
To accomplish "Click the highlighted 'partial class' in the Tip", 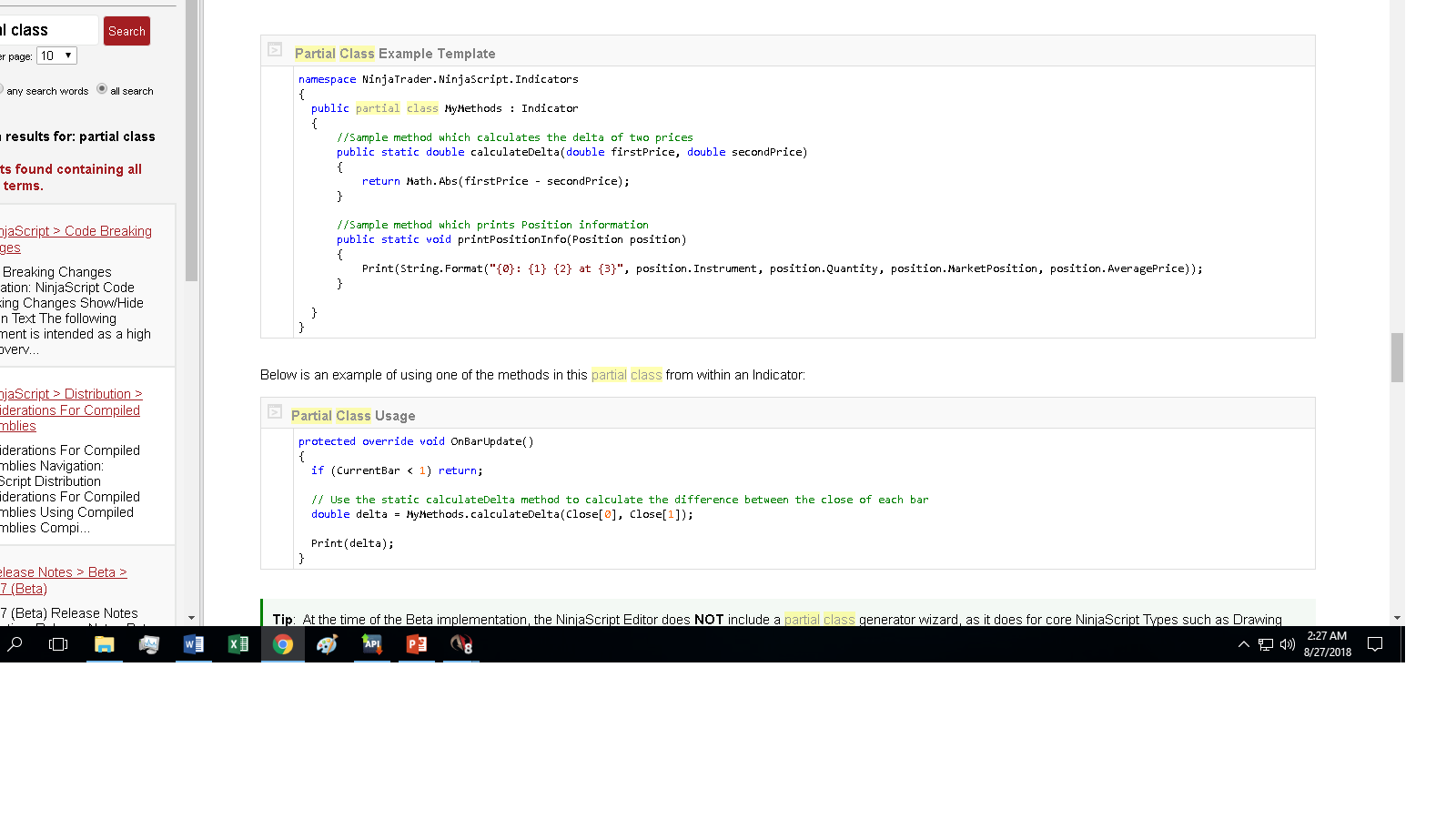I will pos(820,620).
